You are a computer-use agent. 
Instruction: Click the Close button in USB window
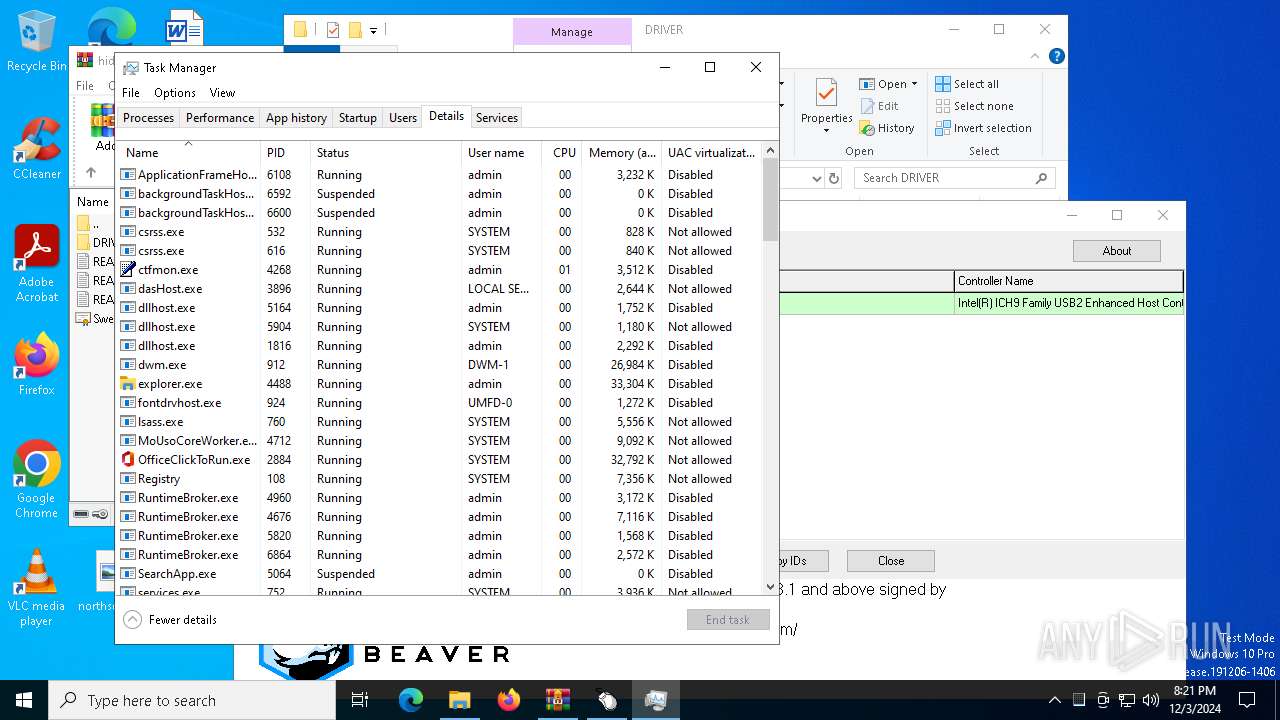tap(890, 561)
